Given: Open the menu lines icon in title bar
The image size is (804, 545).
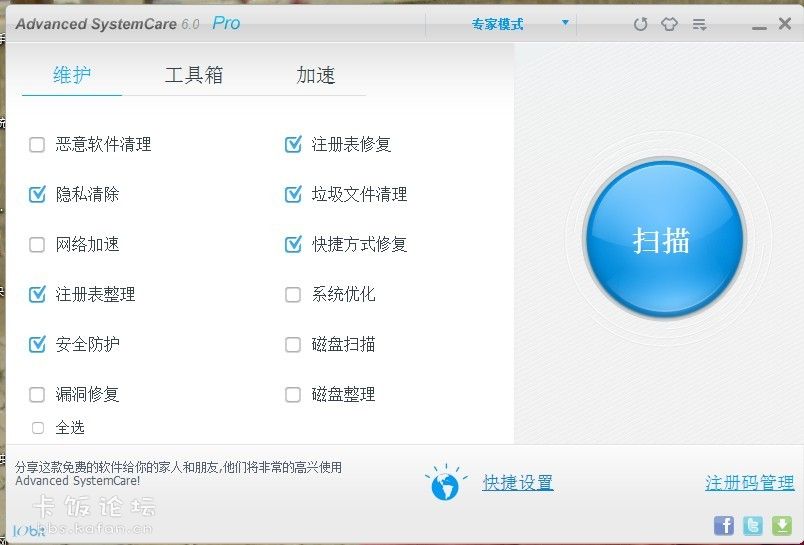Looking at the screenshot, I should (x=699, y=24).
